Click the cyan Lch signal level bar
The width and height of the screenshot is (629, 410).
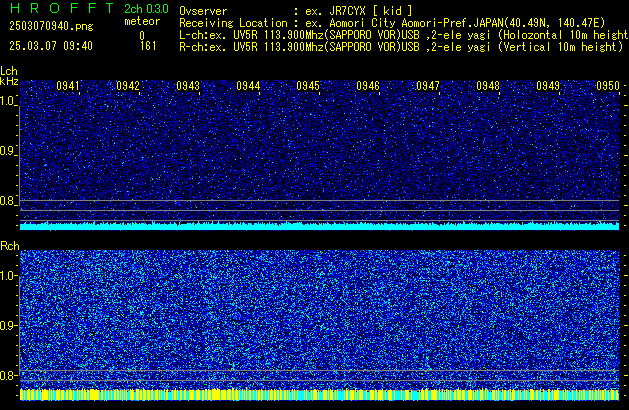(319, 226)
